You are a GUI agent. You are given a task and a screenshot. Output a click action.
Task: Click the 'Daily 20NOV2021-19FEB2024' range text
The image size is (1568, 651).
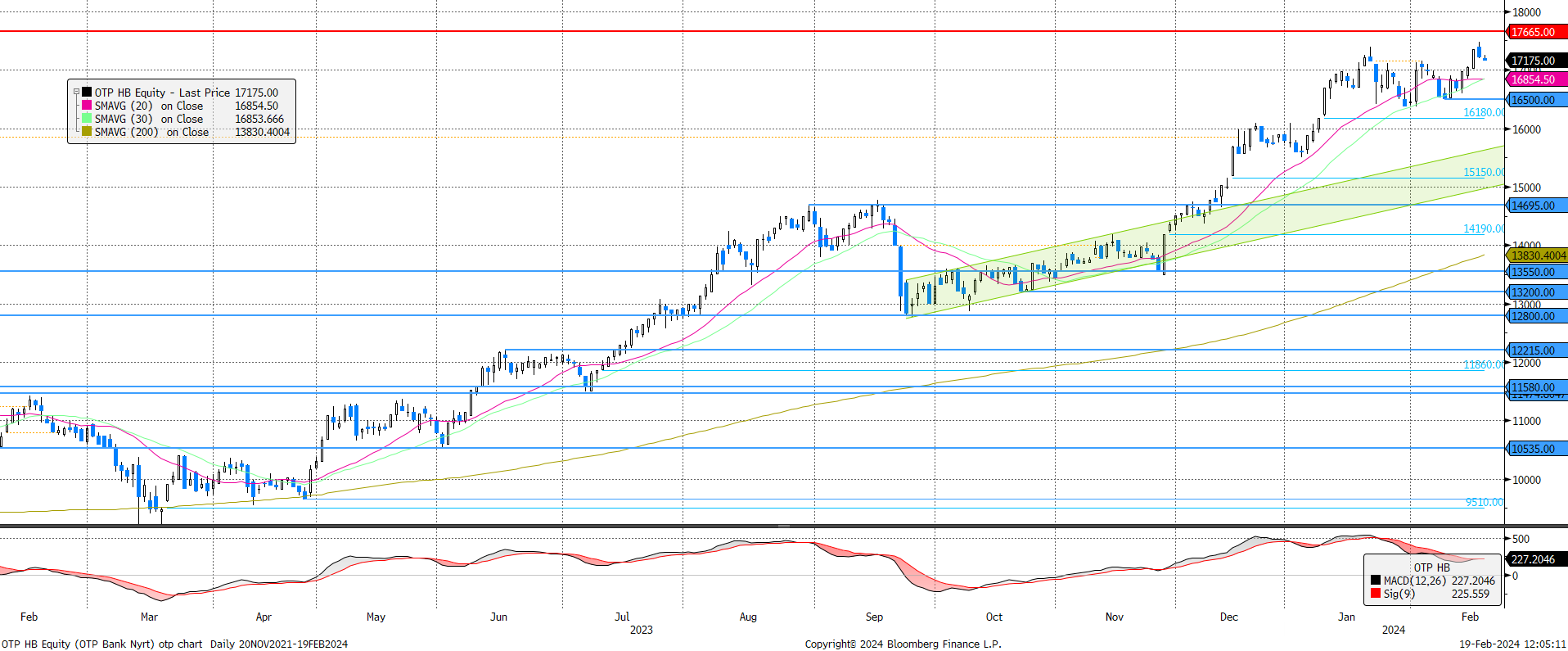coord(279,644)
